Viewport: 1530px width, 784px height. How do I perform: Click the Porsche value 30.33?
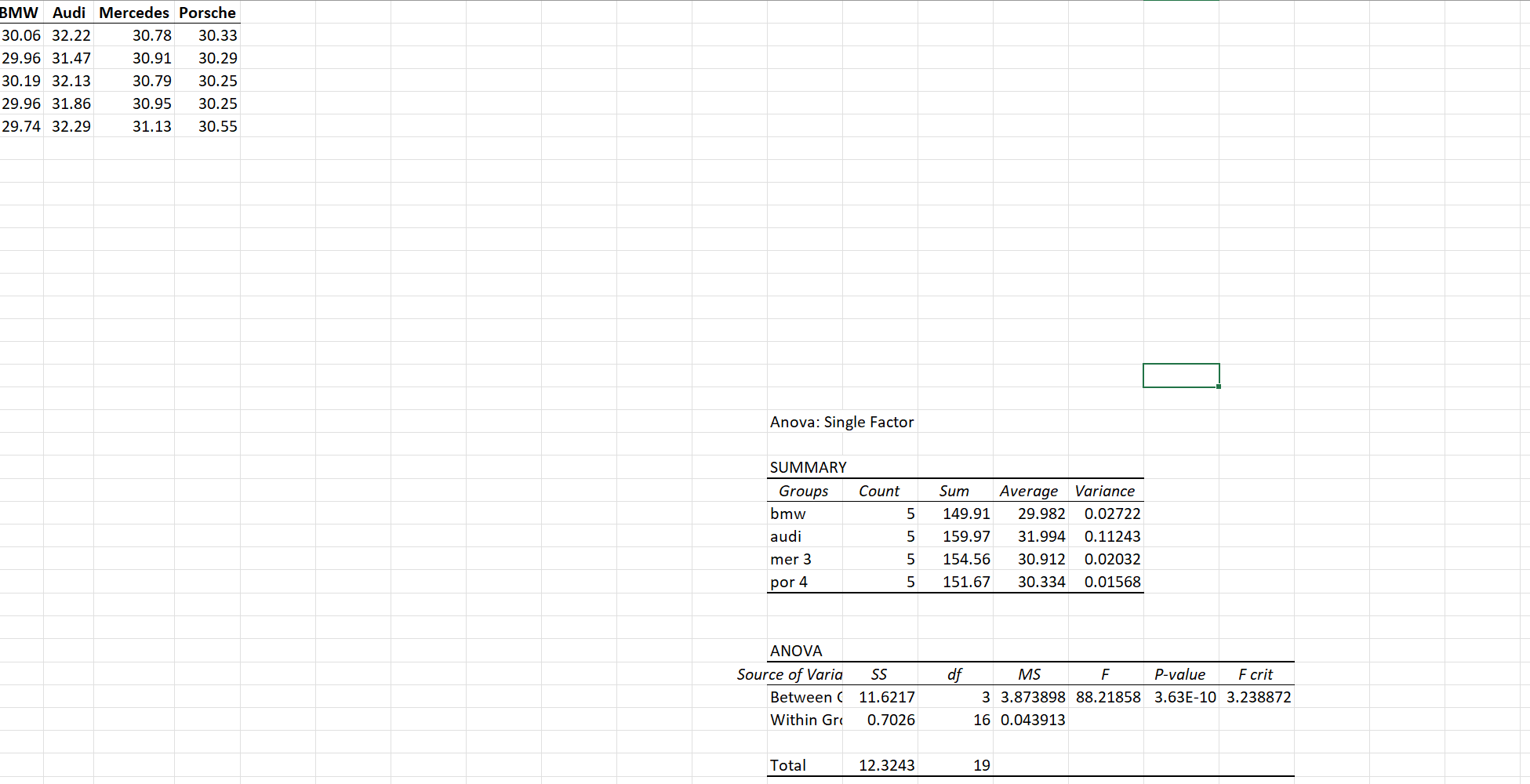coord(207,35)
